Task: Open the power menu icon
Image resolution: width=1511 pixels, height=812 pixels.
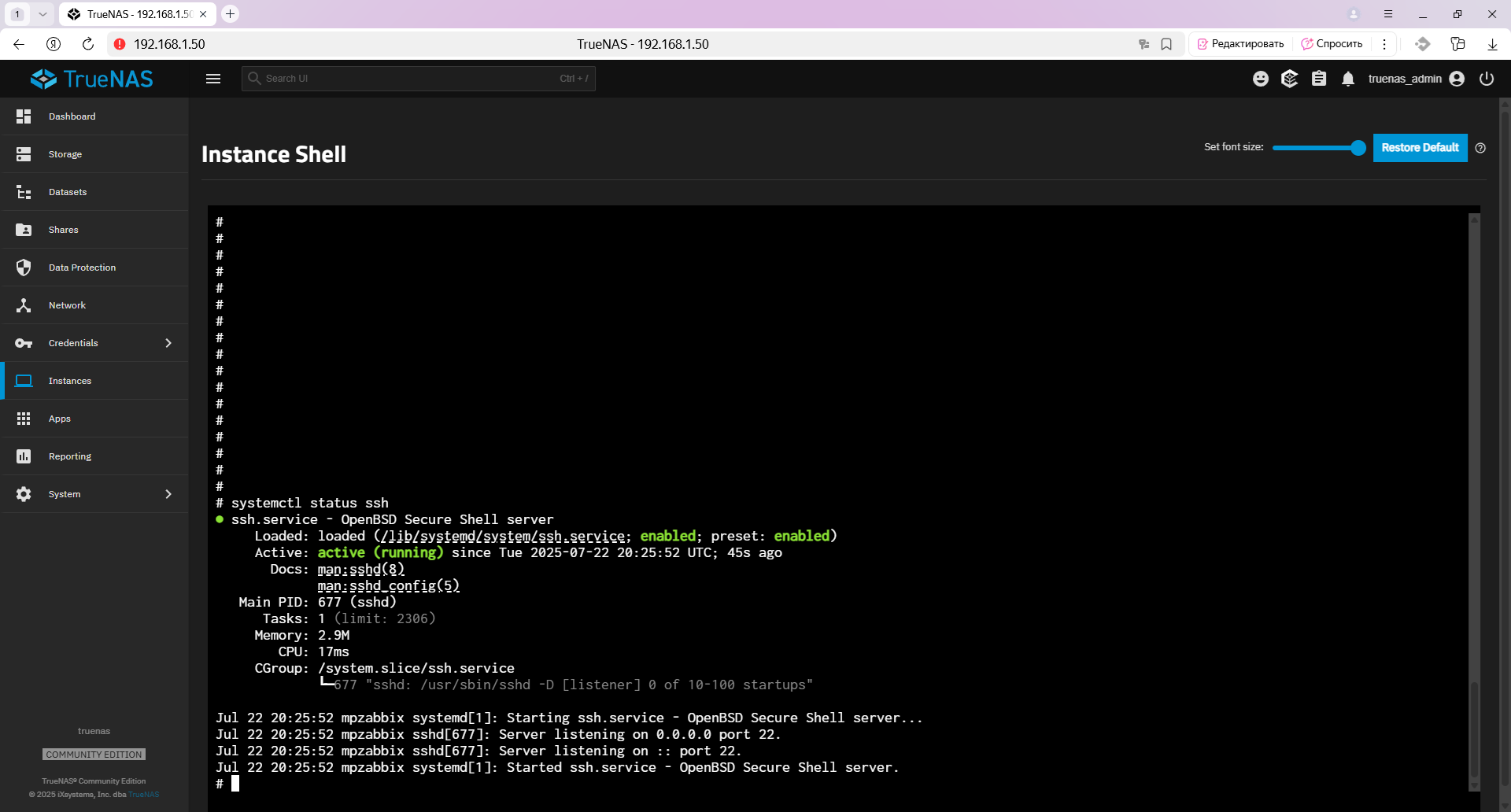Action: (x=1487, y=79)
